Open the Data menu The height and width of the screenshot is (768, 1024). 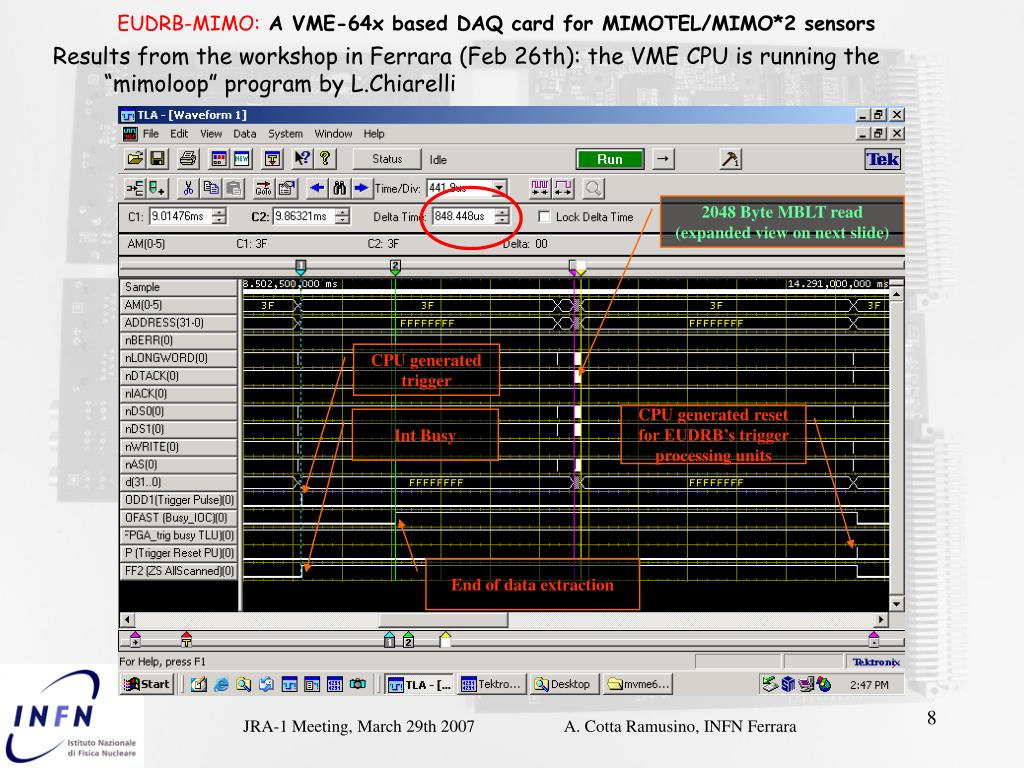point(245,133)
